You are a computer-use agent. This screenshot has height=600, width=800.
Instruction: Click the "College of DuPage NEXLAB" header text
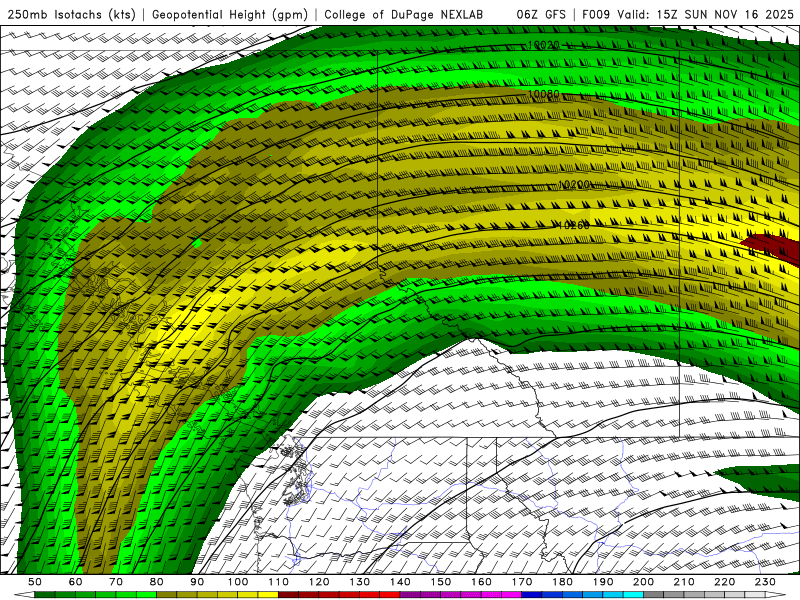(404, 15)
